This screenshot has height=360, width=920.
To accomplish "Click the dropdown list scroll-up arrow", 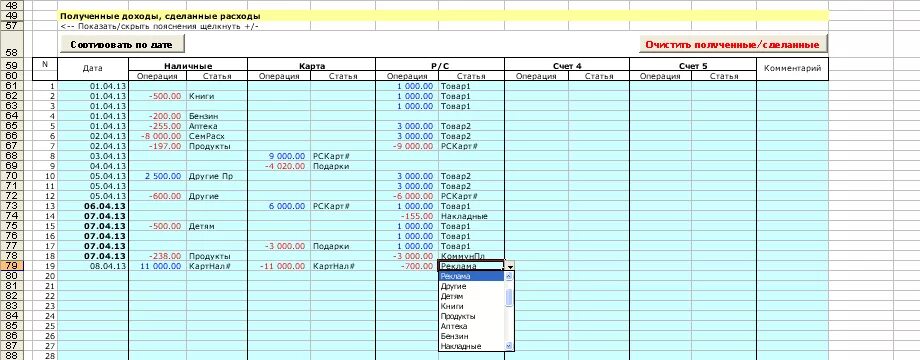I will 509,276.
